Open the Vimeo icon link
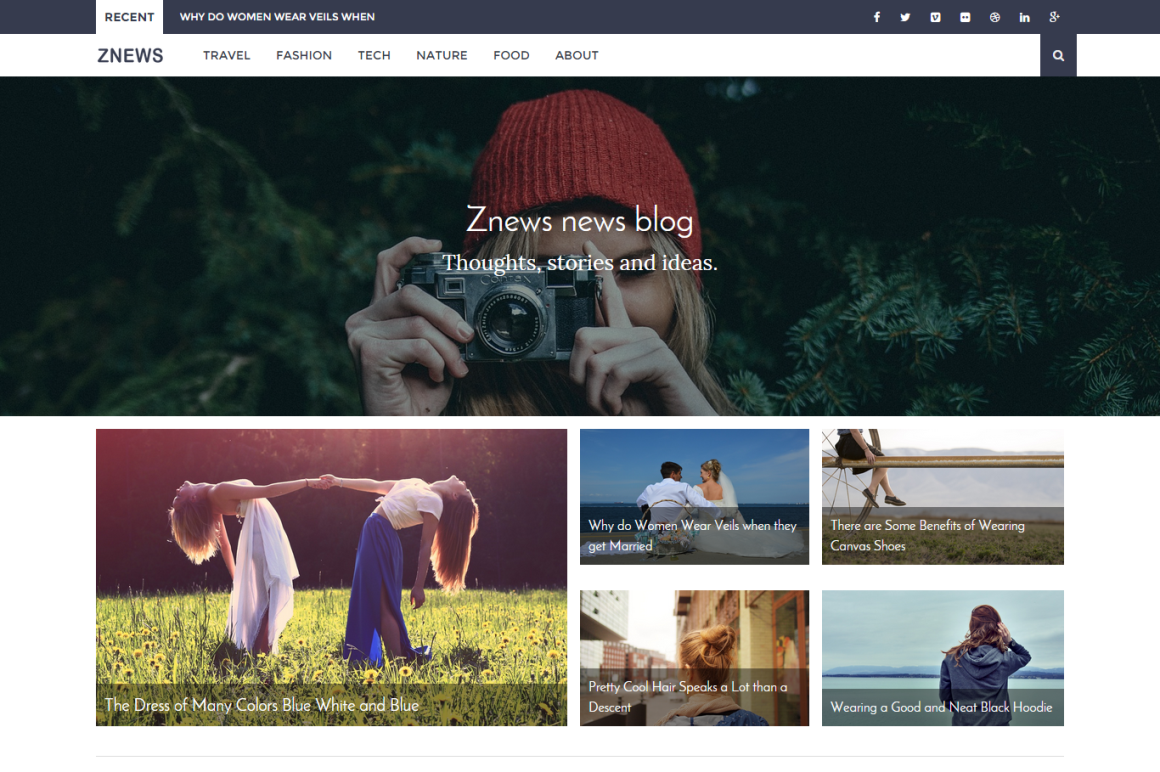 [935, 17]
